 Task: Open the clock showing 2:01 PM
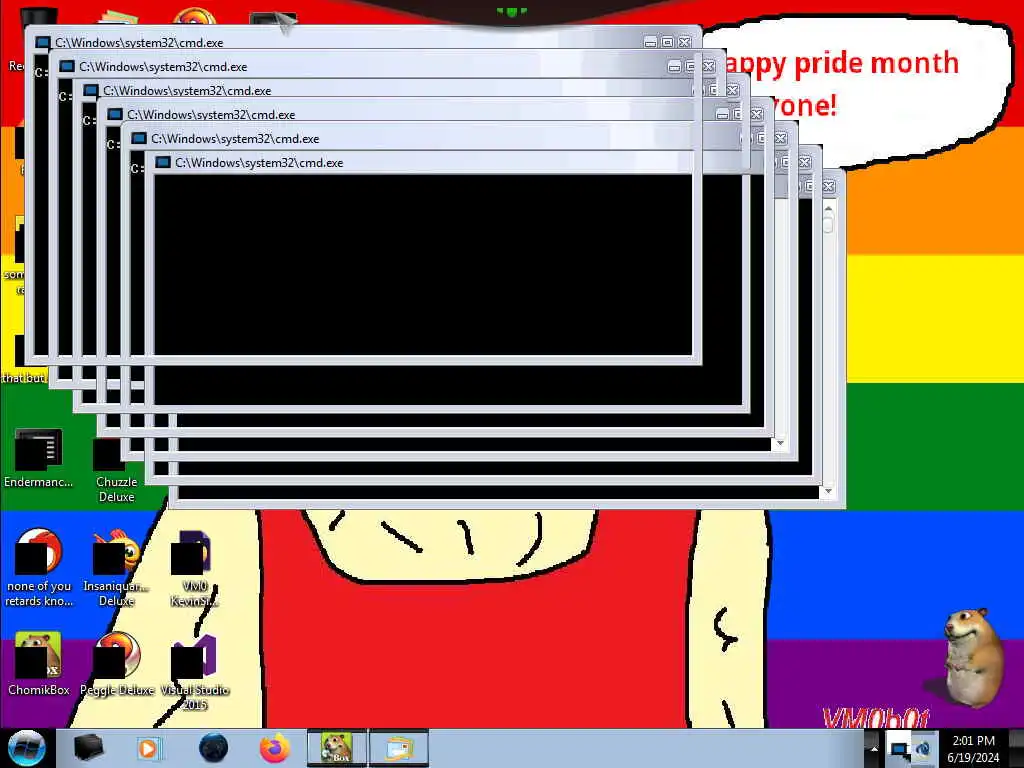(x=974, y=749)
